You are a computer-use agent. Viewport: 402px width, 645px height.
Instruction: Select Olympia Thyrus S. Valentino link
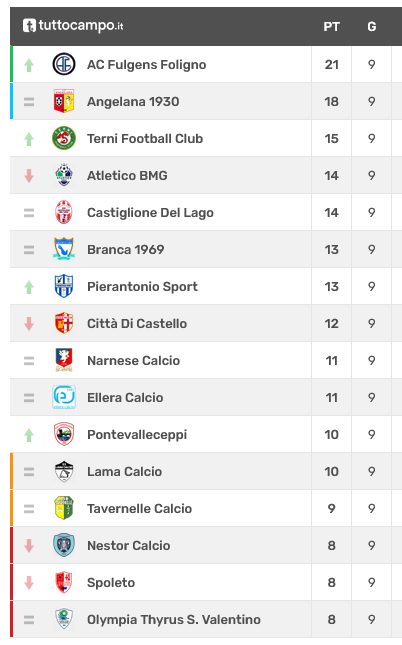click(174, 619)
